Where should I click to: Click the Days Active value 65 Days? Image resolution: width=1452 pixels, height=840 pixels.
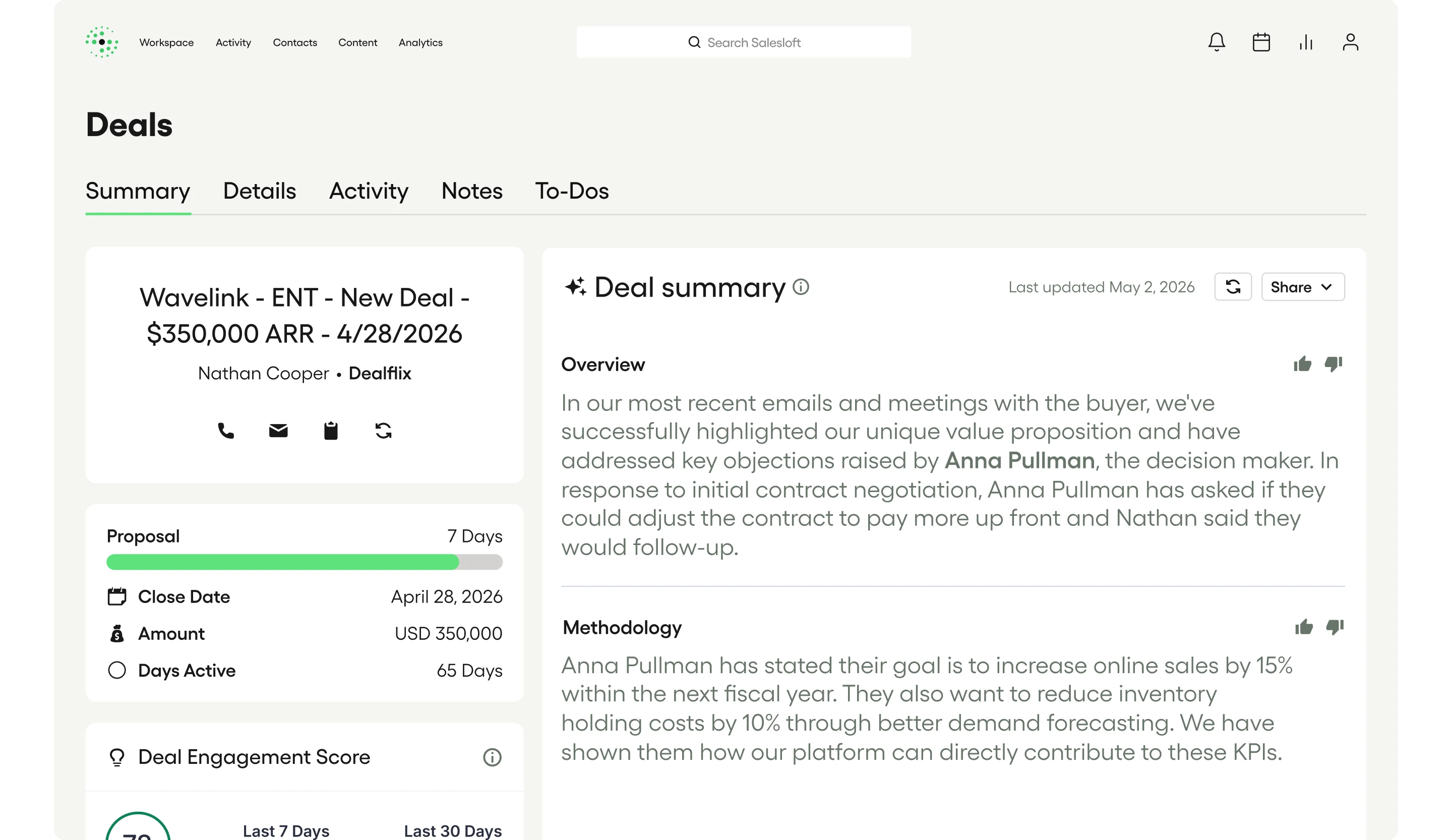click(469, 671)
